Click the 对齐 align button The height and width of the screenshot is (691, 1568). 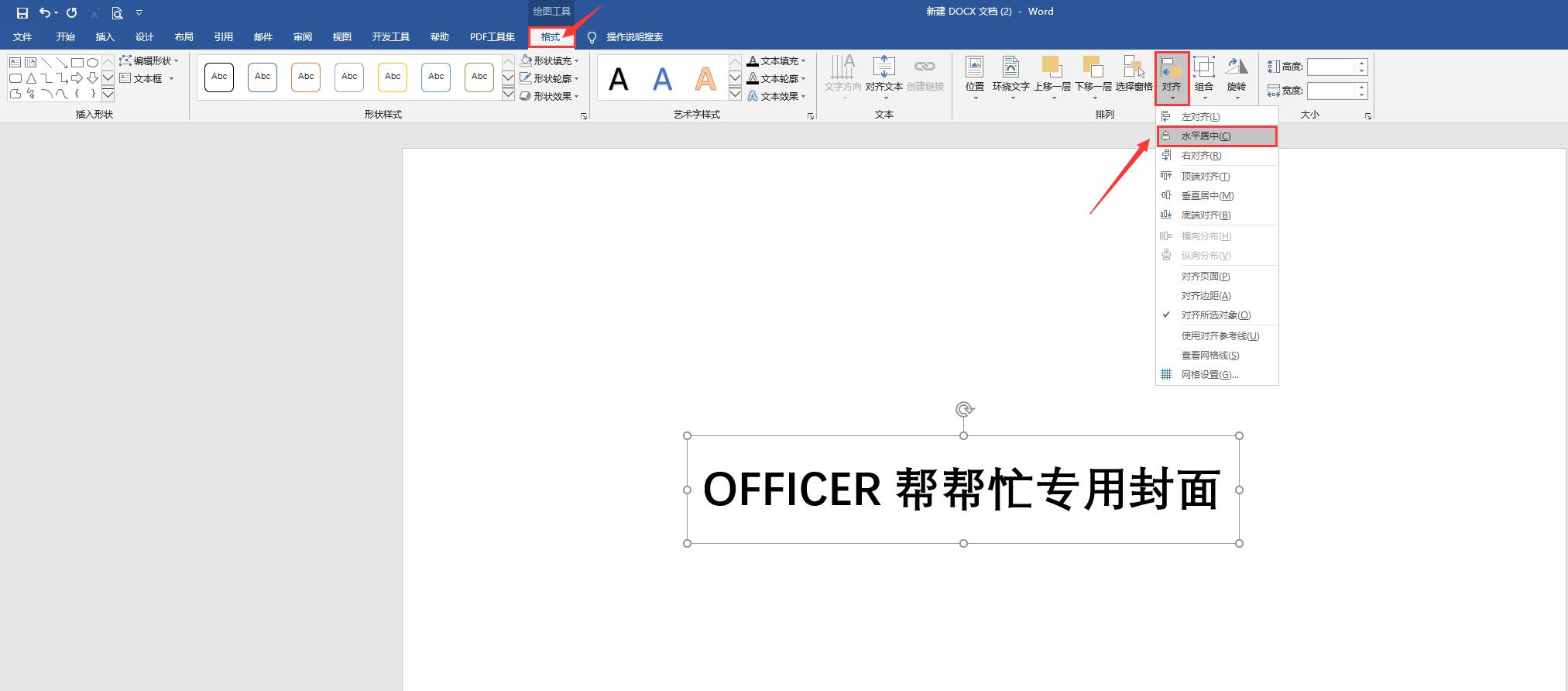pos(1172,77)
